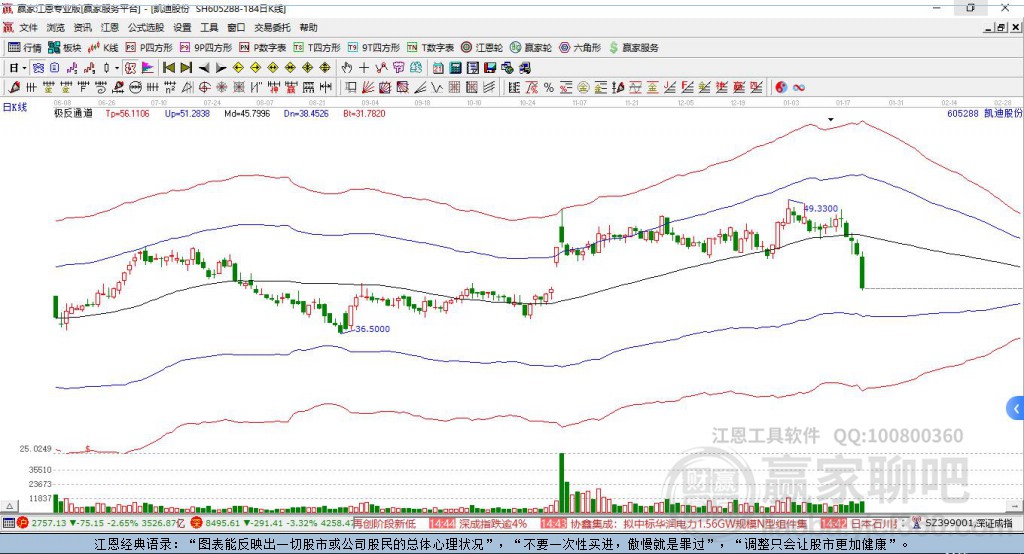Switch to the K线 candlestick chart
Screen dimensions: 1024x554
(103, 48)
